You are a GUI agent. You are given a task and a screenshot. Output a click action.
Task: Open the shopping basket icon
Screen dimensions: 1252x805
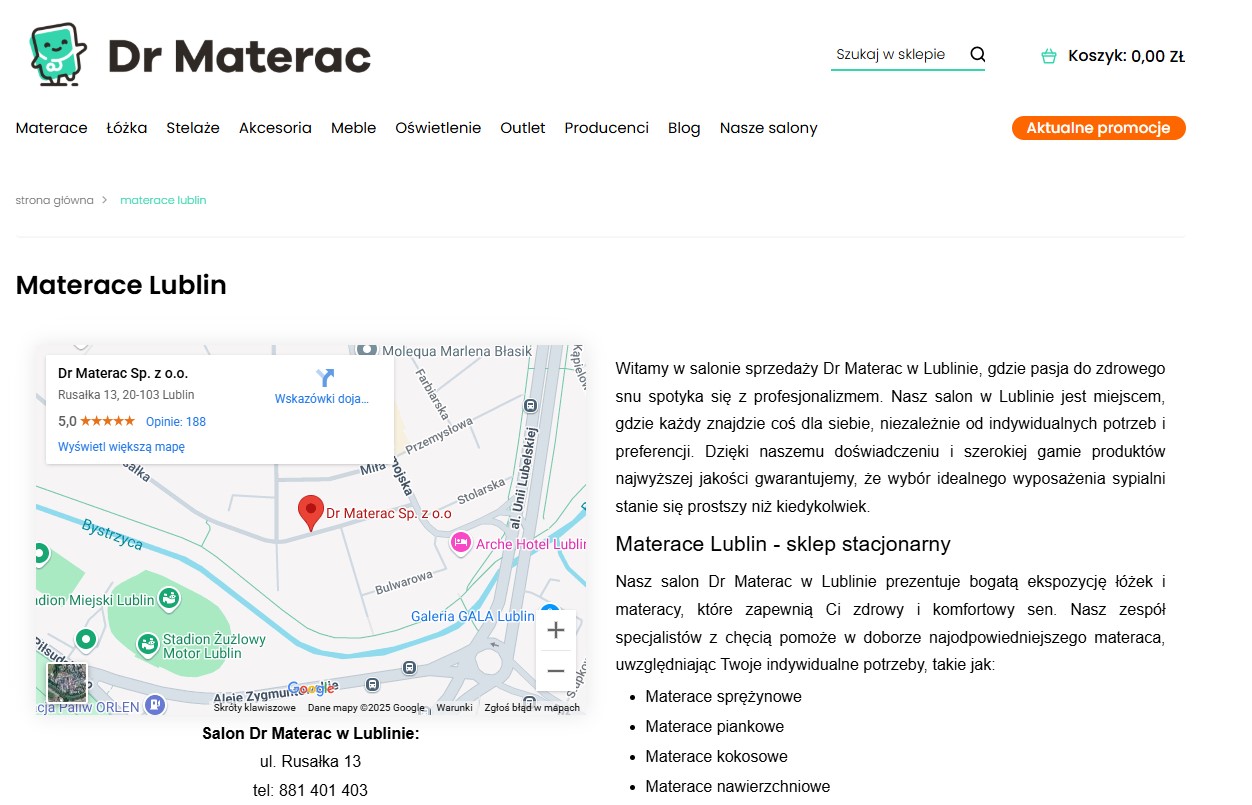pos(1049,56)
